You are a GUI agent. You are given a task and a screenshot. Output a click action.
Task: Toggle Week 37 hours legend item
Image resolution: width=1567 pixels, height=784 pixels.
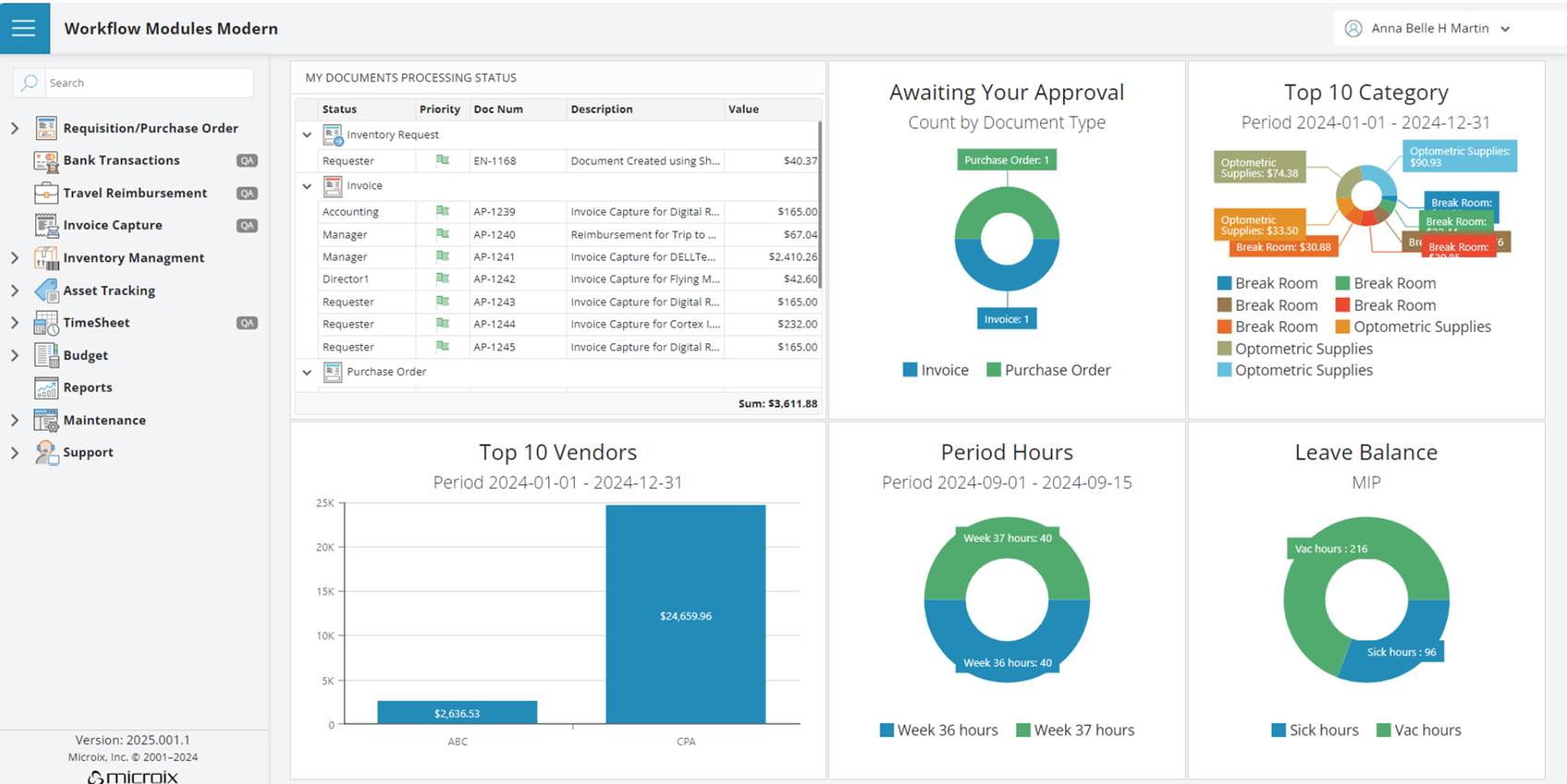tap(1074, 730)
